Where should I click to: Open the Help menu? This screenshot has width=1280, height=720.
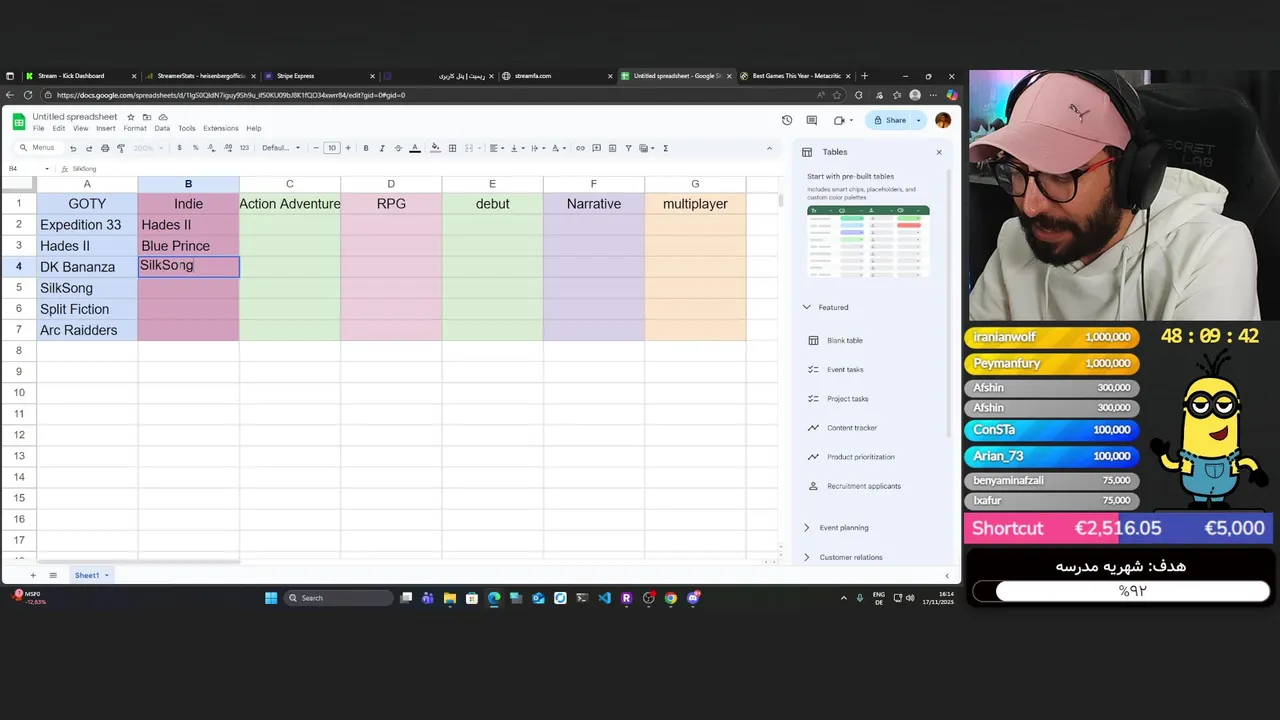[x=254, y=128]
